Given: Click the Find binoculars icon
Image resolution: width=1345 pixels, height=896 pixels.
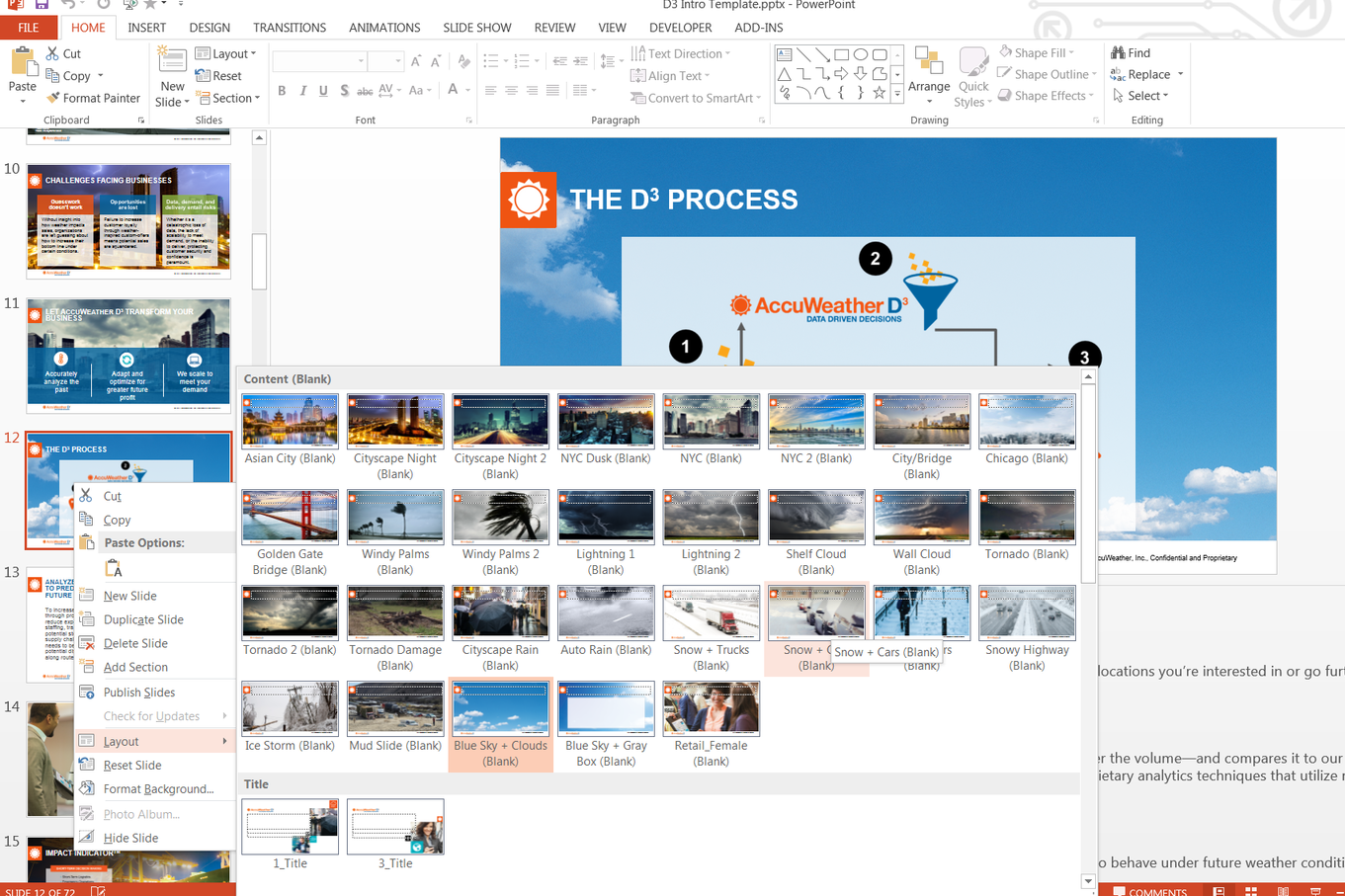Looking at the screenshot, I should coord(1118,52).
